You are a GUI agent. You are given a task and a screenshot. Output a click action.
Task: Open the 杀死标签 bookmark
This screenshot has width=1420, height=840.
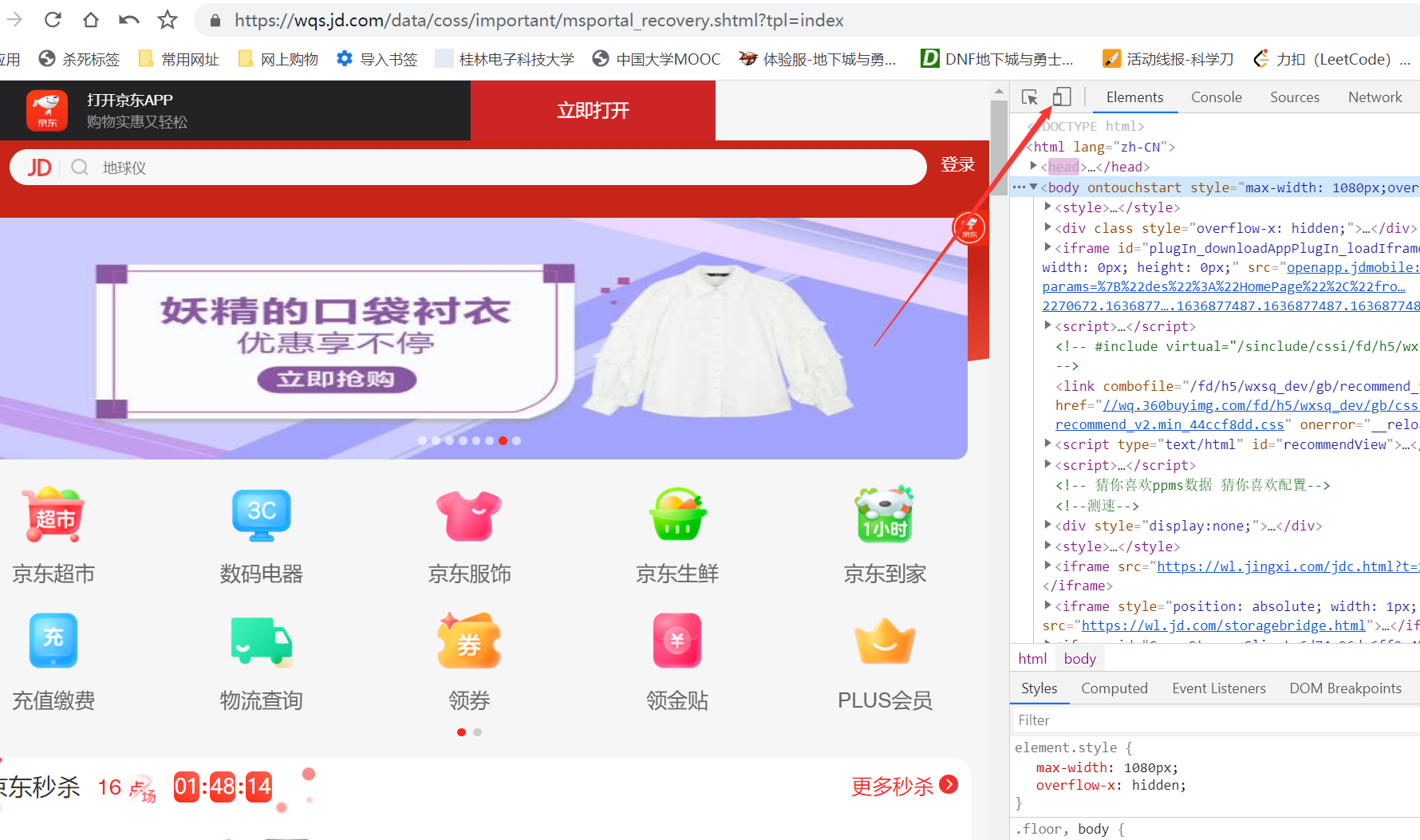(x=80, y=59)
